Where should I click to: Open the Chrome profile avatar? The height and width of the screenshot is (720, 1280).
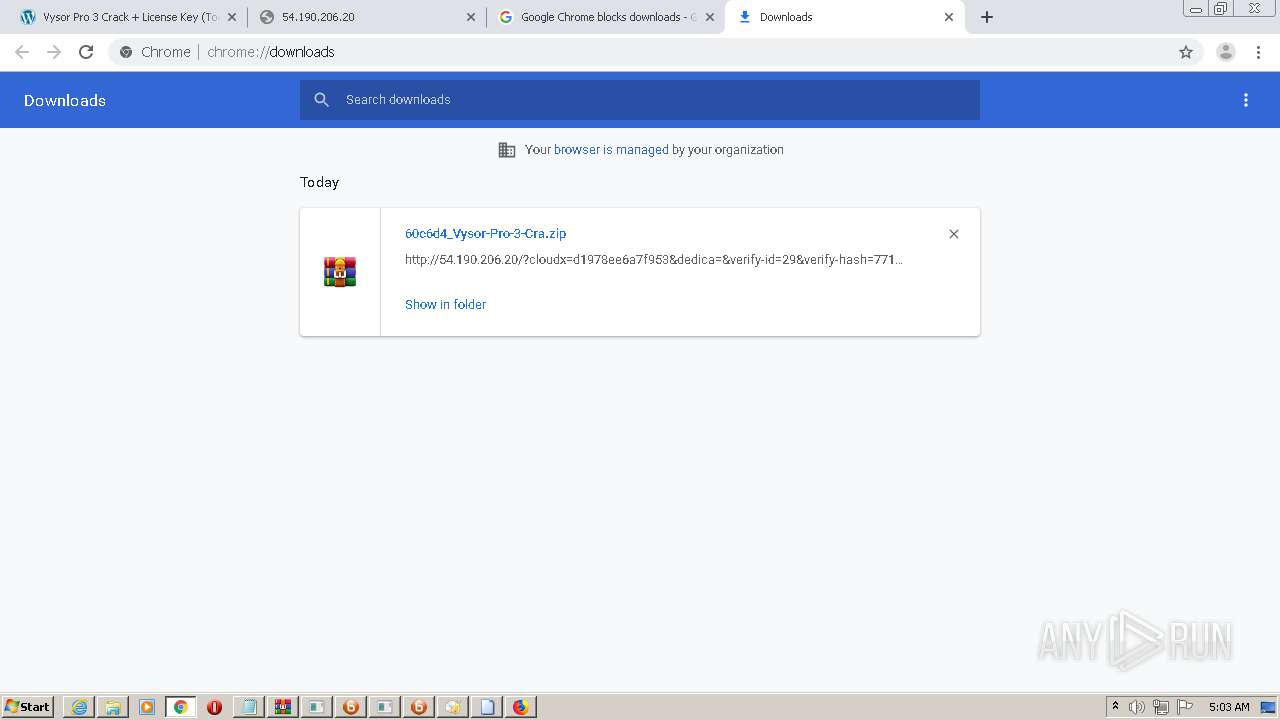coord(1226,52)
